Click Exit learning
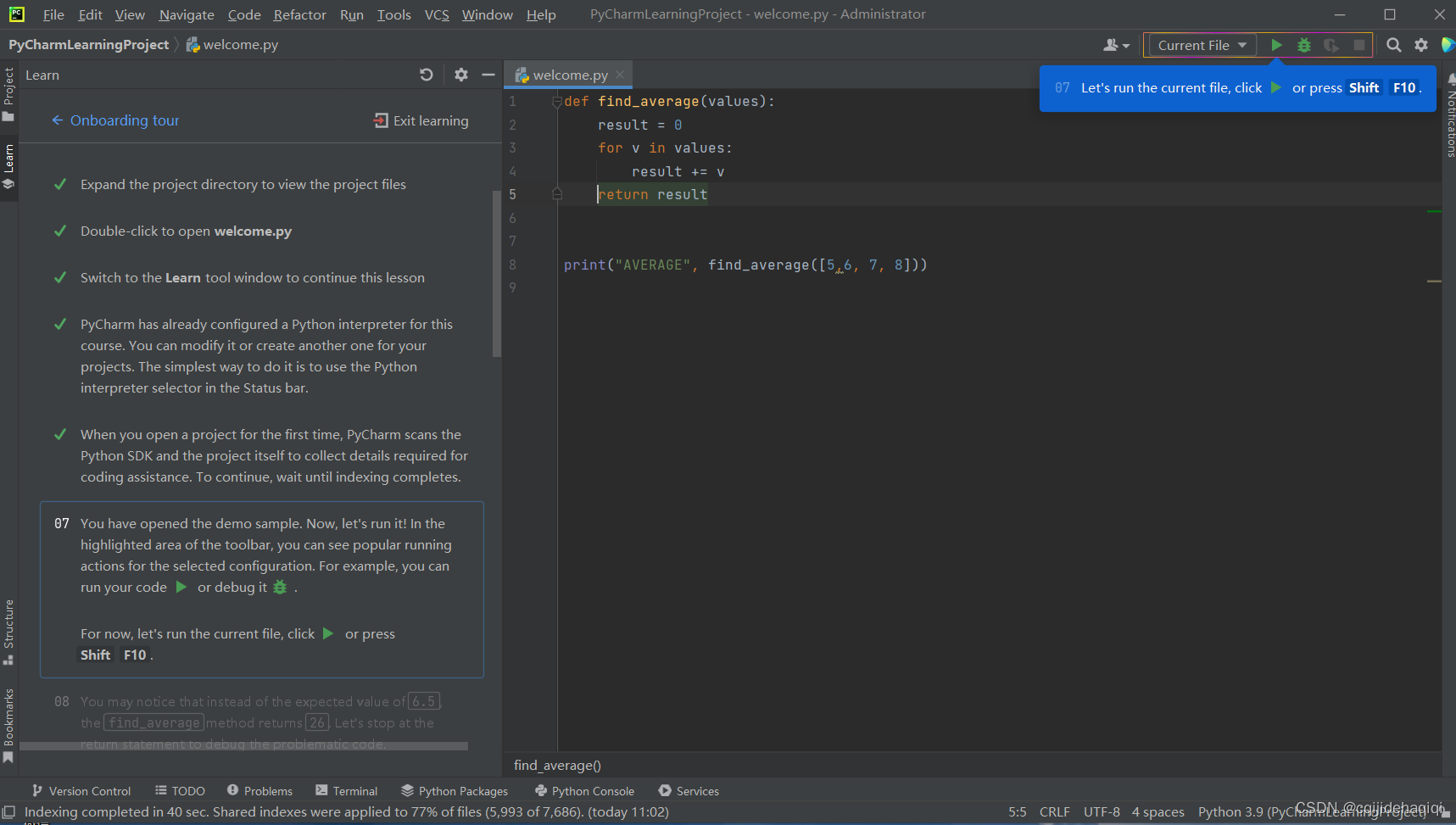The width and height of the screenshot is (1456, 825). click(x=421, y=120)
